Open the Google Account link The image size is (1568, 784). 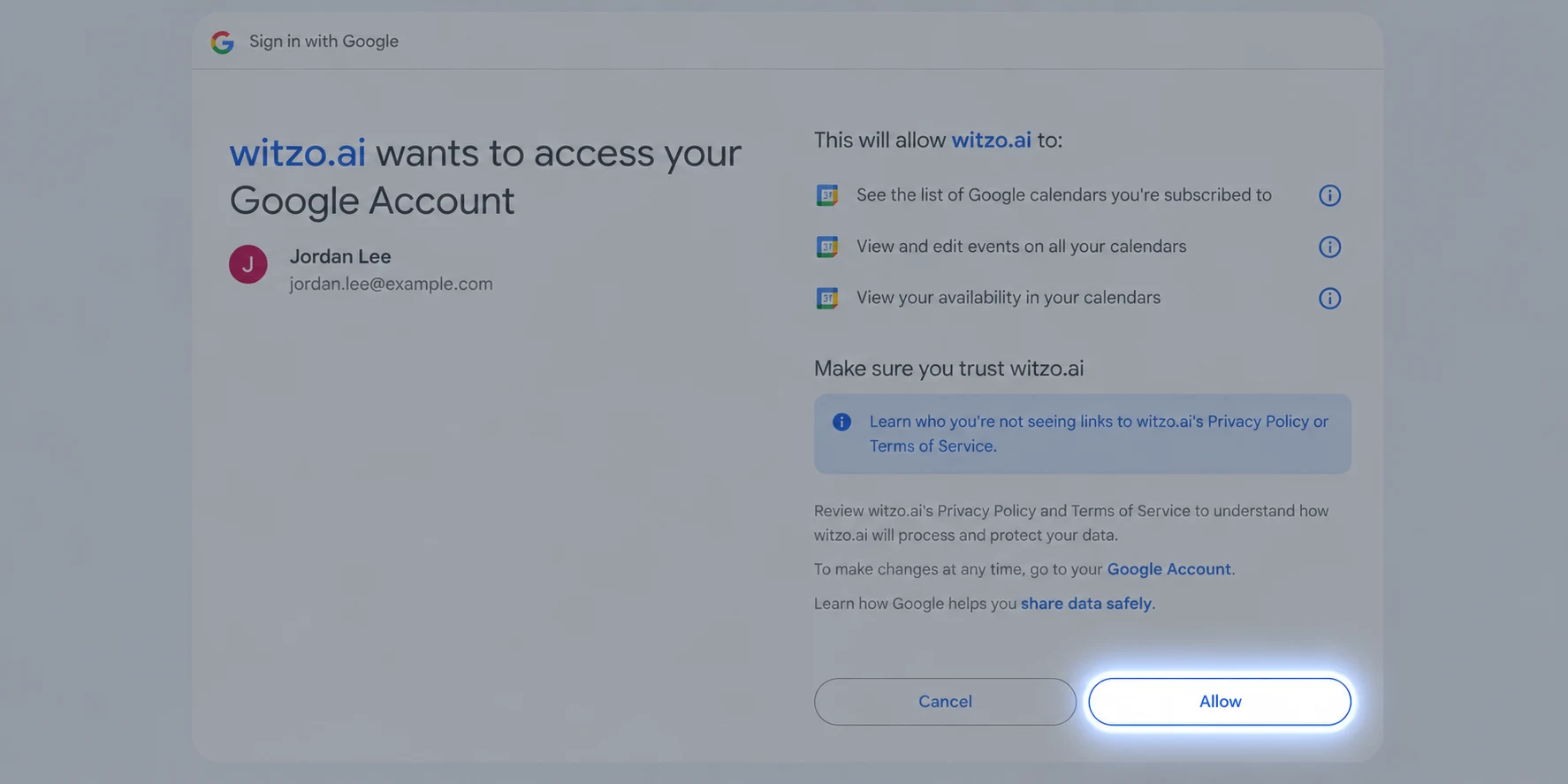[1168, 569]
